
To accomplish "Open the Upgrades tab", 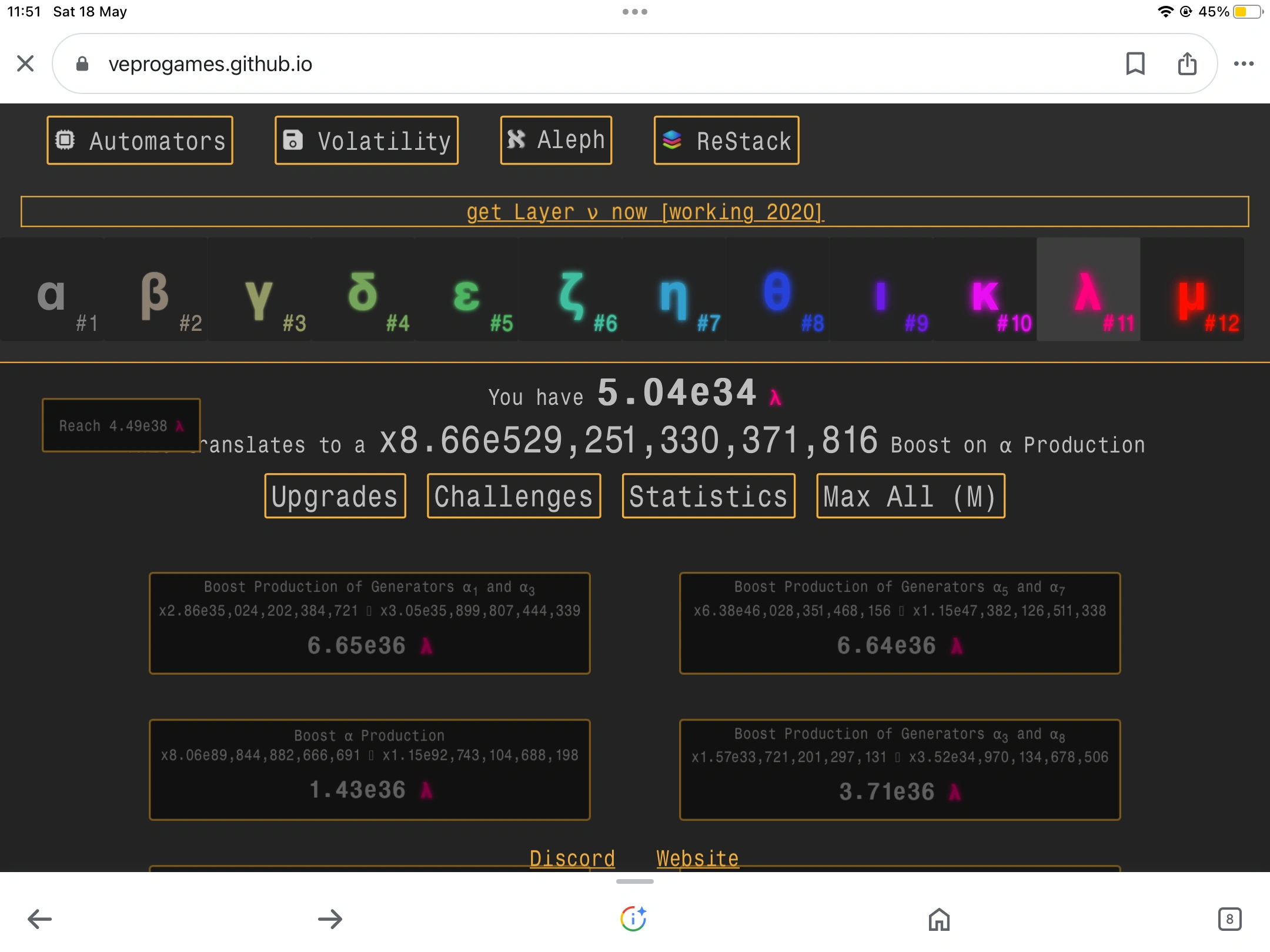I will 335,496.
